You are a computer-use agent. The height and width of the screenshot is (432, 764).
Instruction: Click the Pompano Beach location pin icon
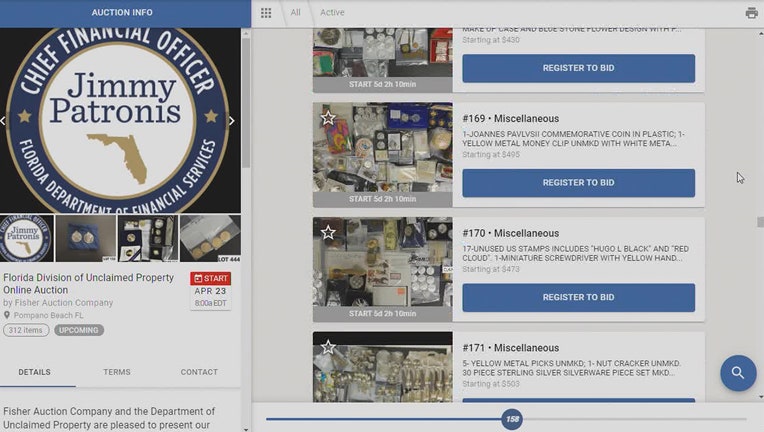click(x=7, y=315)
